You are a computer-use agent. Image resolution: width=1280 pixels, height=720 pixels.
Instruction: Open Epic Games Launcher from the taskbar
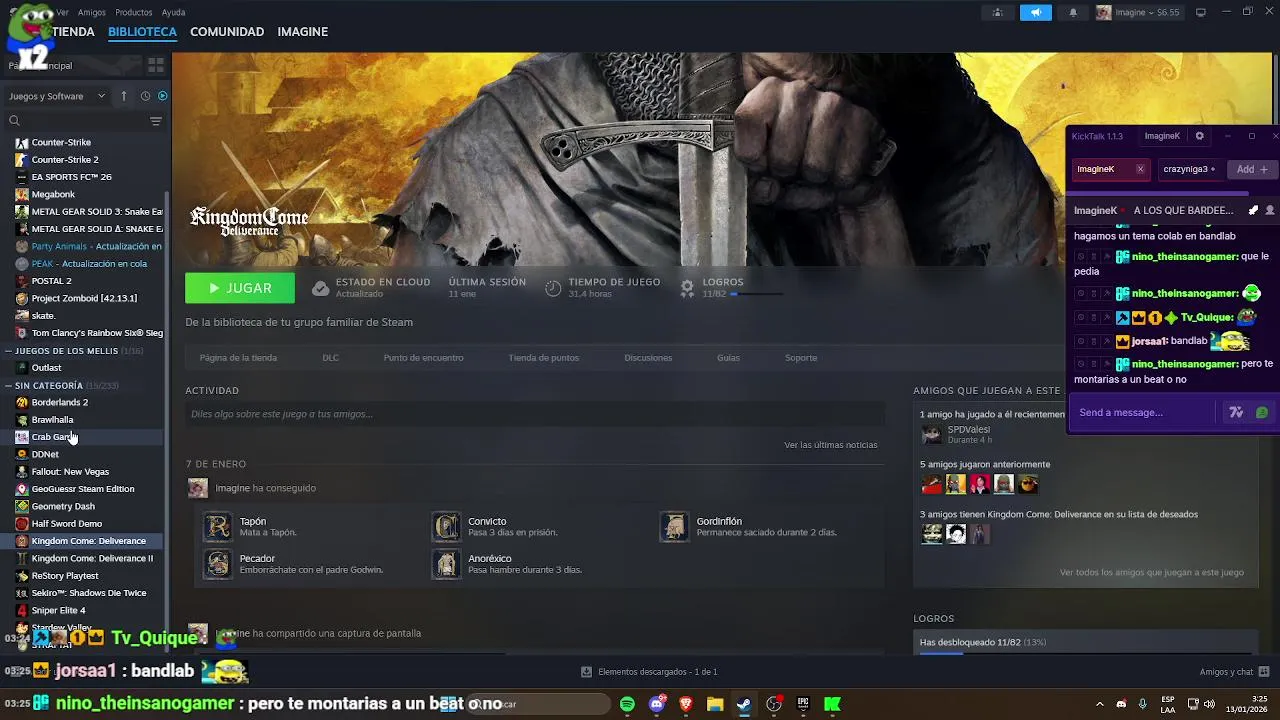803,704
